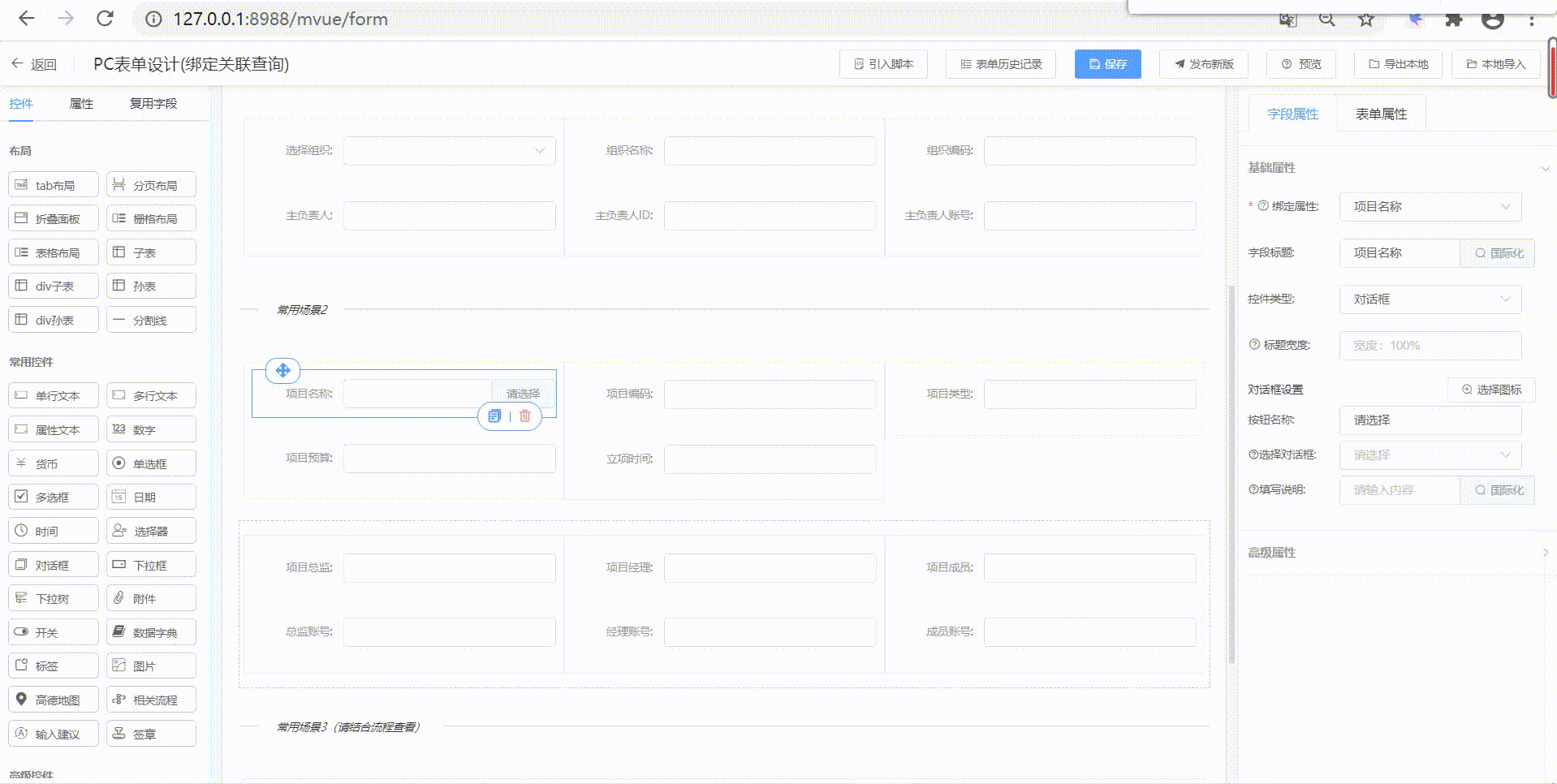Click the red delete trash icon

click(x=525, y=416)
